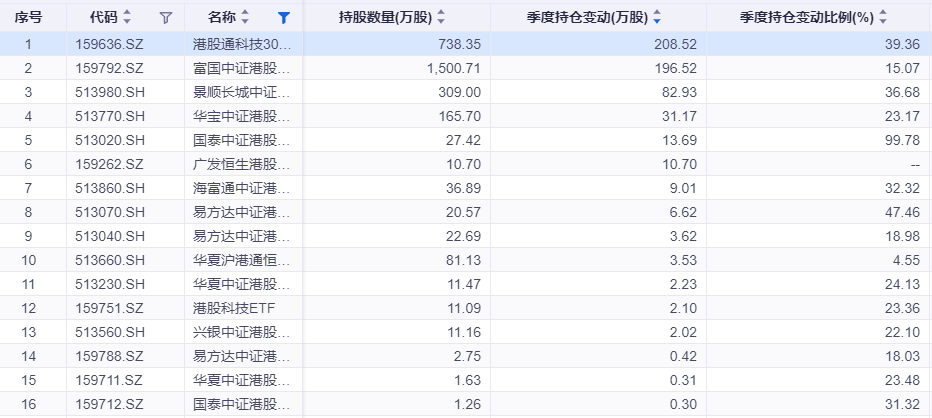Image resolution: width=932 pixels, height=418 pixels.
Task: Select code 513040.SH
Action: 110,236
